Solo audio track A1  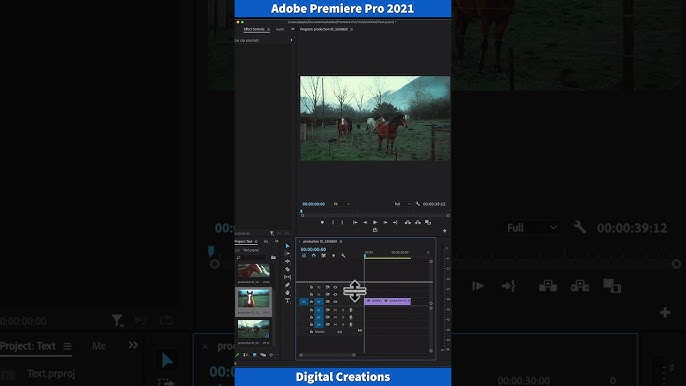[343, 310]
